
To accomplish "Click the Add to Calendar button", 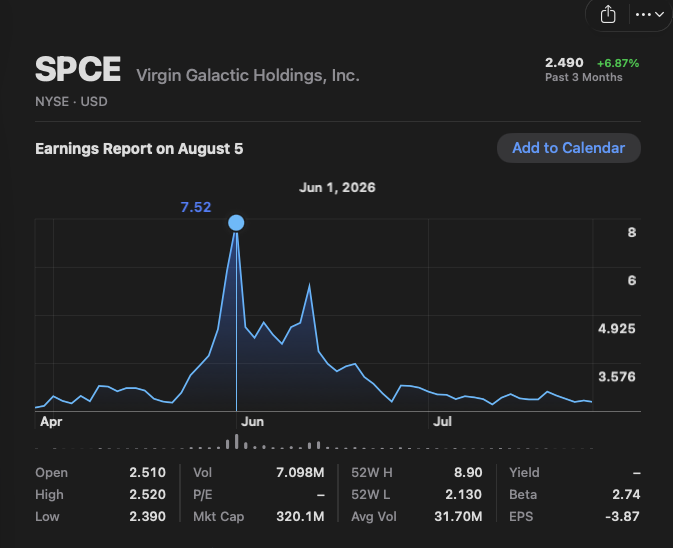I will [x=569, y=148].
